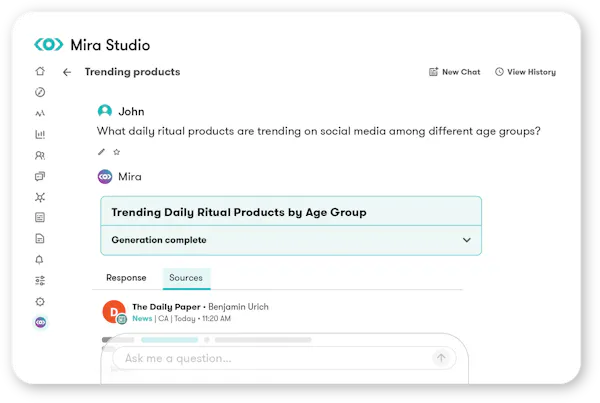
Task: Click the Ask me a question input field
Action: (x=284, y=358)
